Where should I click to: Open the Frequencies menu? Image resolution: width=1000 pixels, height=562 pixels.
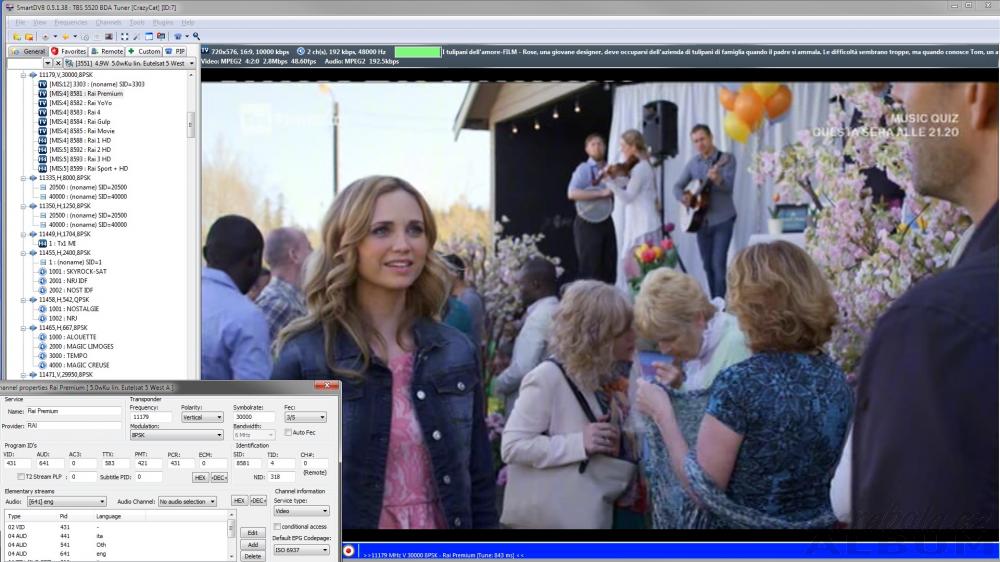pos(71,22)
